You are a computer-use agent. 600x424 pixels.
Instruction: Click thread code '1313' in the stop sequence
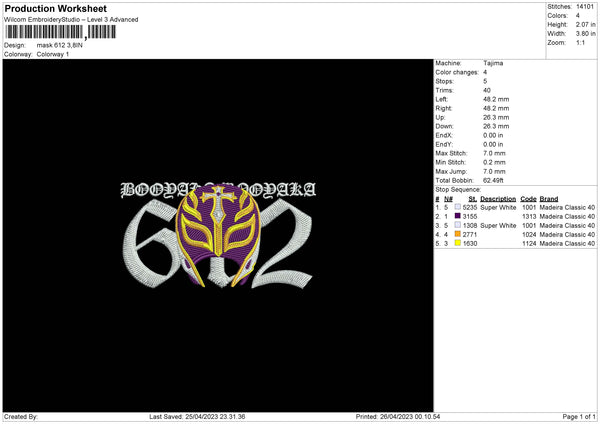pos(529,217)
